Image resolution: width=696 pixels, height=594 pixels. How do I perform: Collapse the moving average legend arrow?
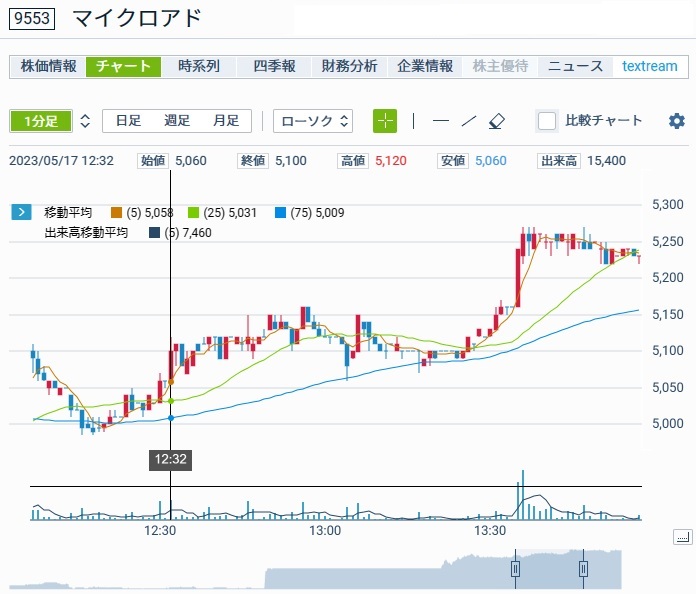click(x=21, y=212)
